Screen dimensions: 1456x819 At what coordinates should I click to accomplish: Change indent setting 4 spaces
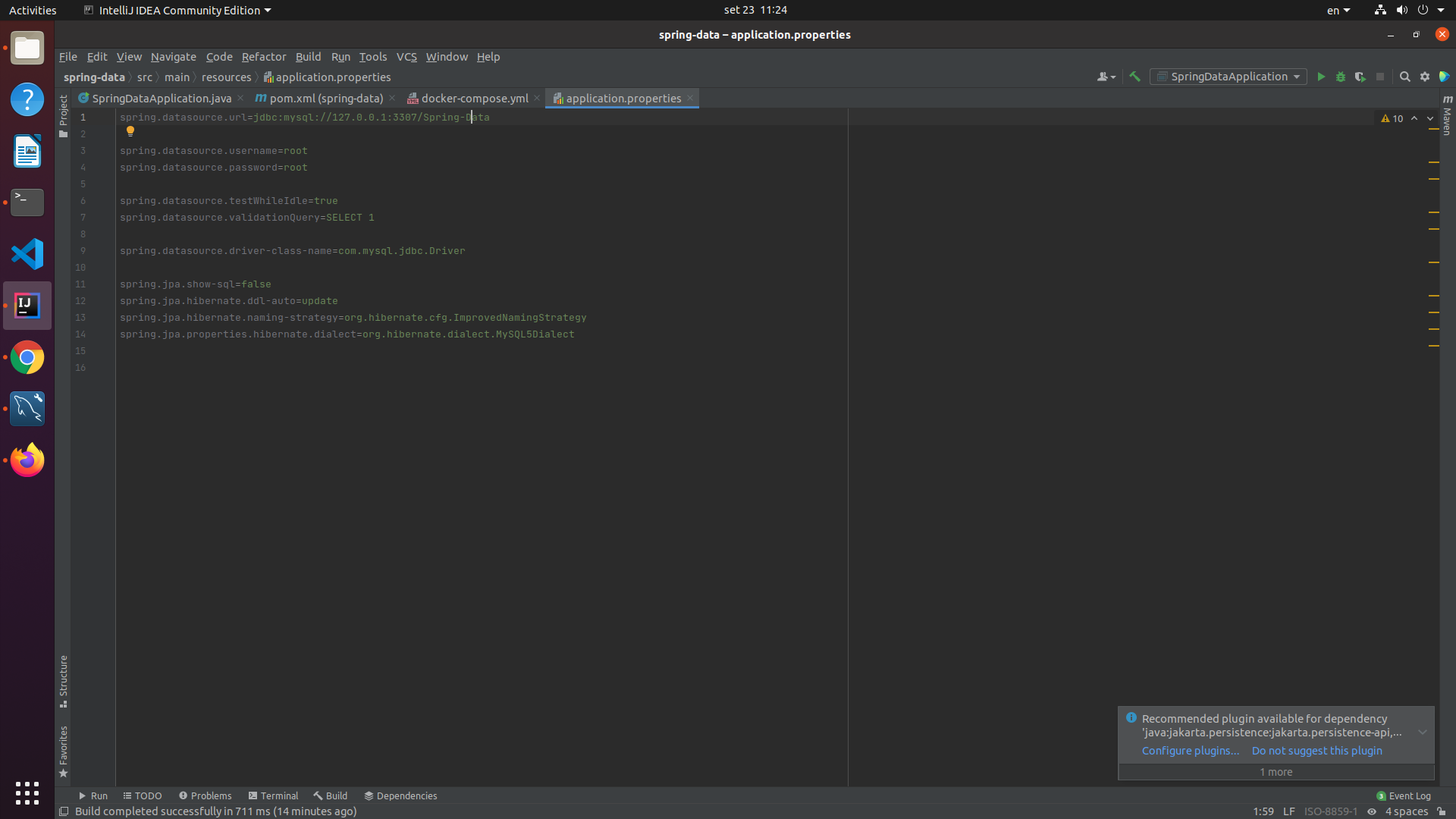point(1407,811)
